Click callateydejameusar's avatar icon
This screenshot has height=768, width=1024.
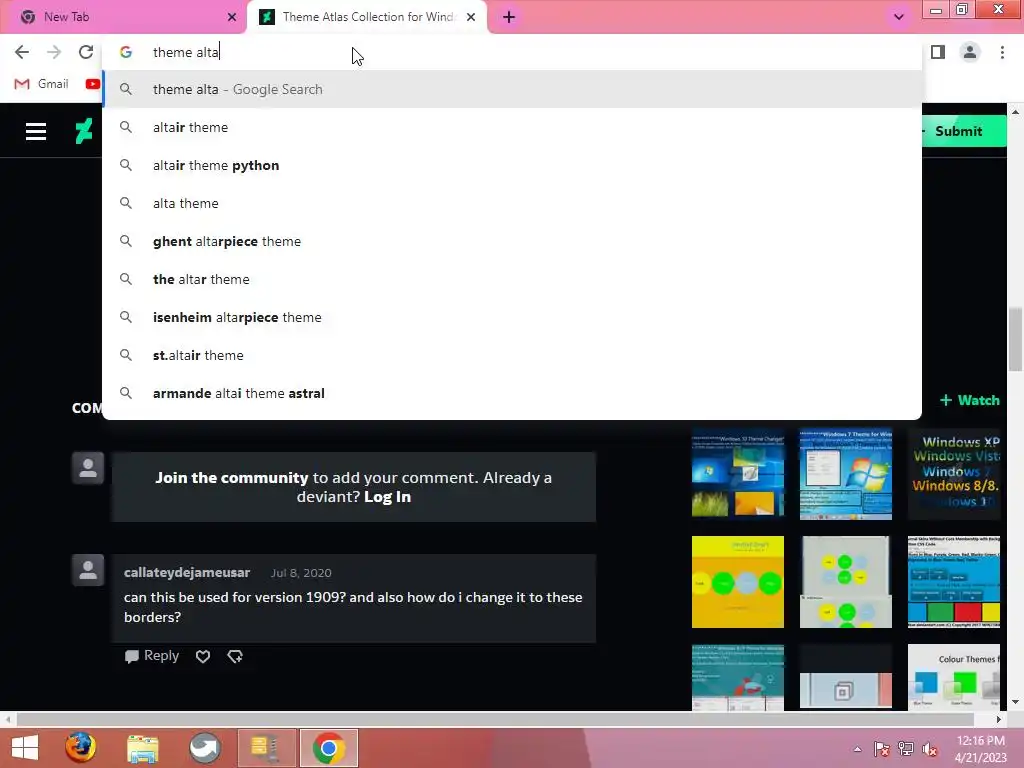[x=88, y=570]
